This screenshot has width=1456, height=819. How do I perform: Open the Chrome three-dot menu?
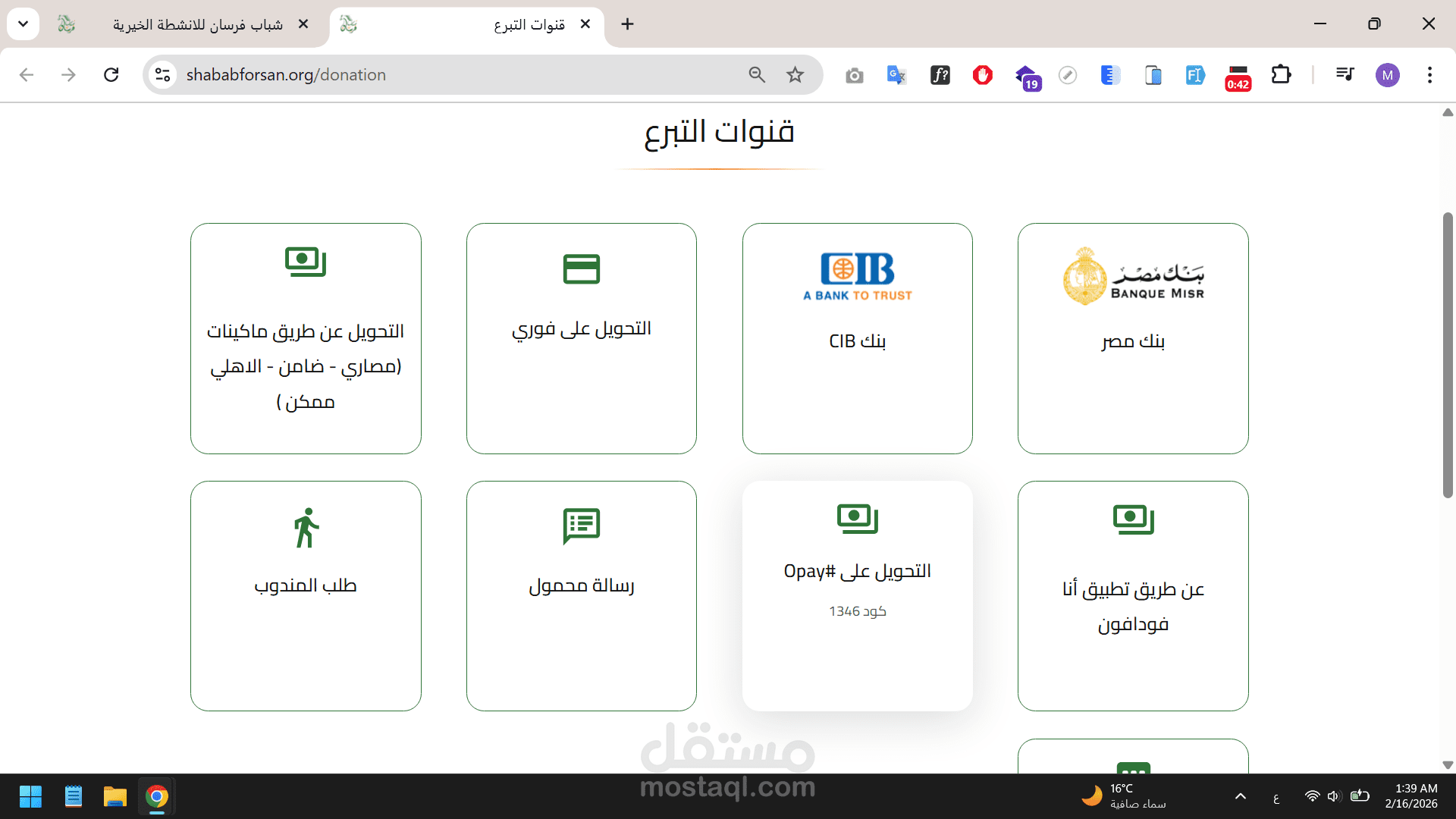click(x=1429, y=74)
